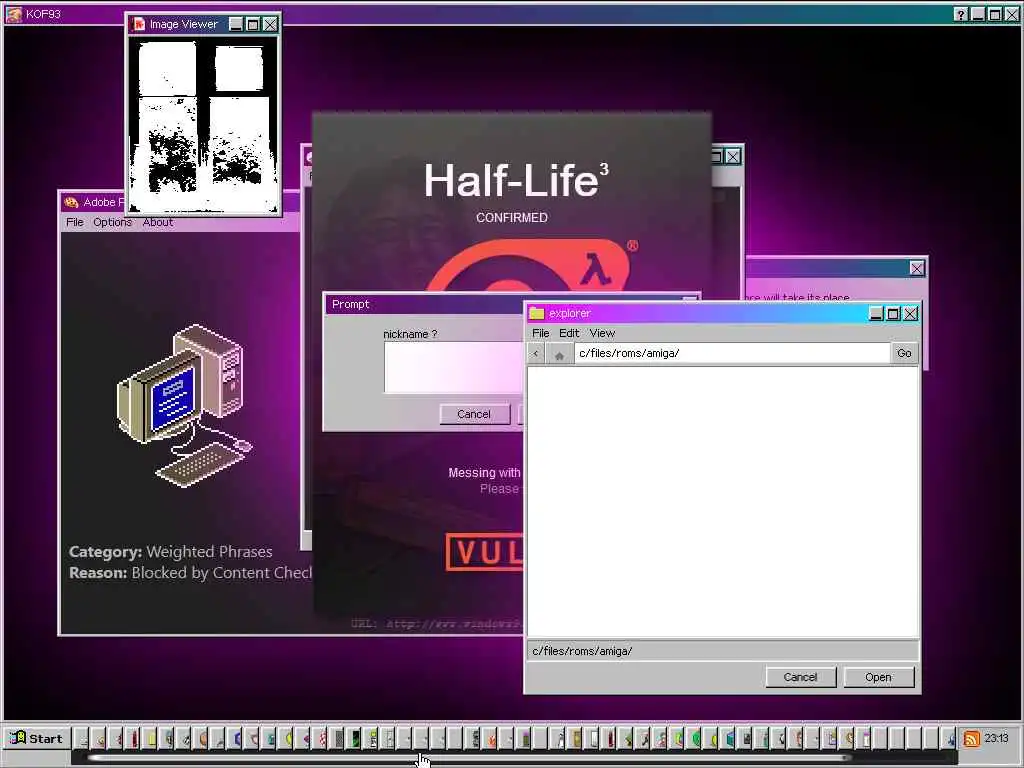Click Open in the explorer dialog

[878, 677]
